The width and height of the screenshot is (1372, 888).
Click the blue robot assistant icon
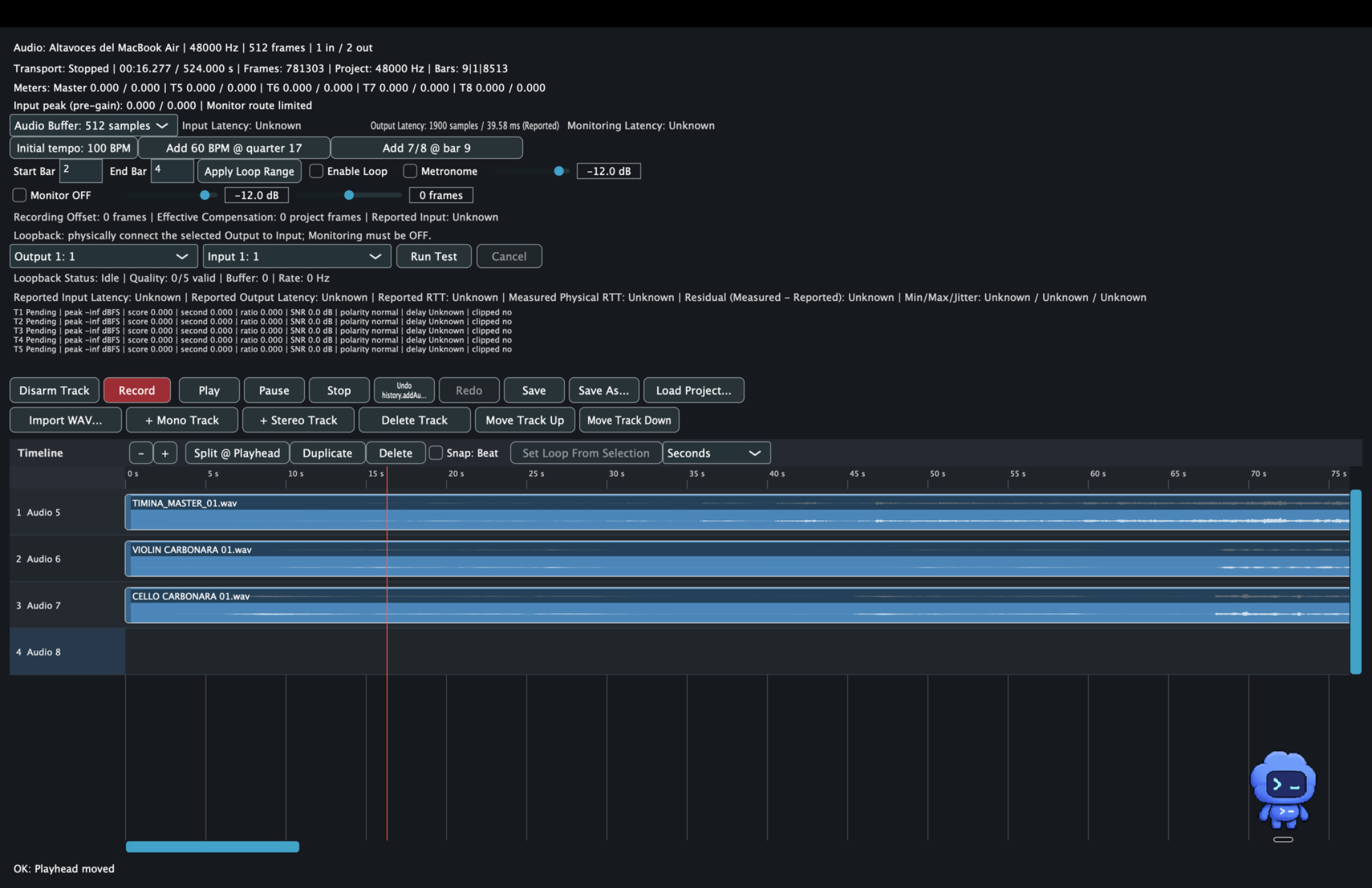[x=1282, y=790]
